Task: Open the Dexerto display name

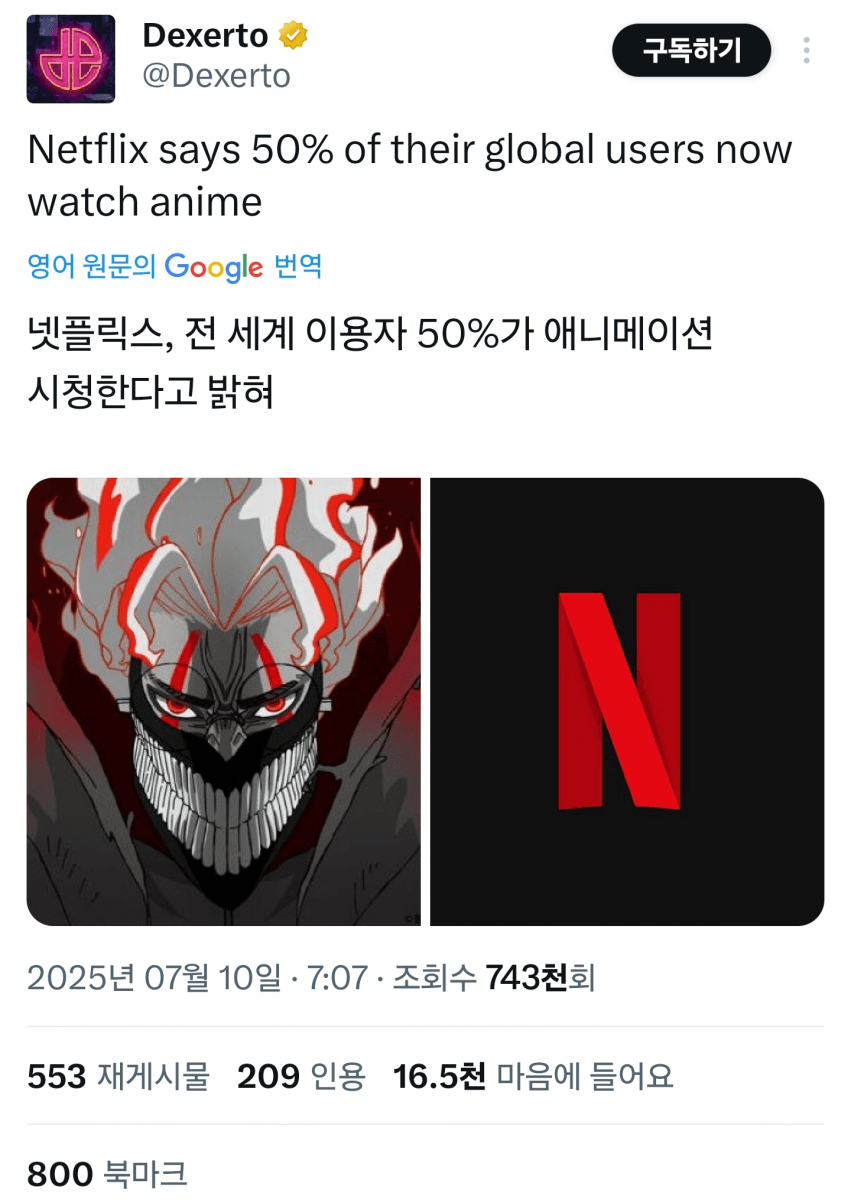Action: [206, 36]
